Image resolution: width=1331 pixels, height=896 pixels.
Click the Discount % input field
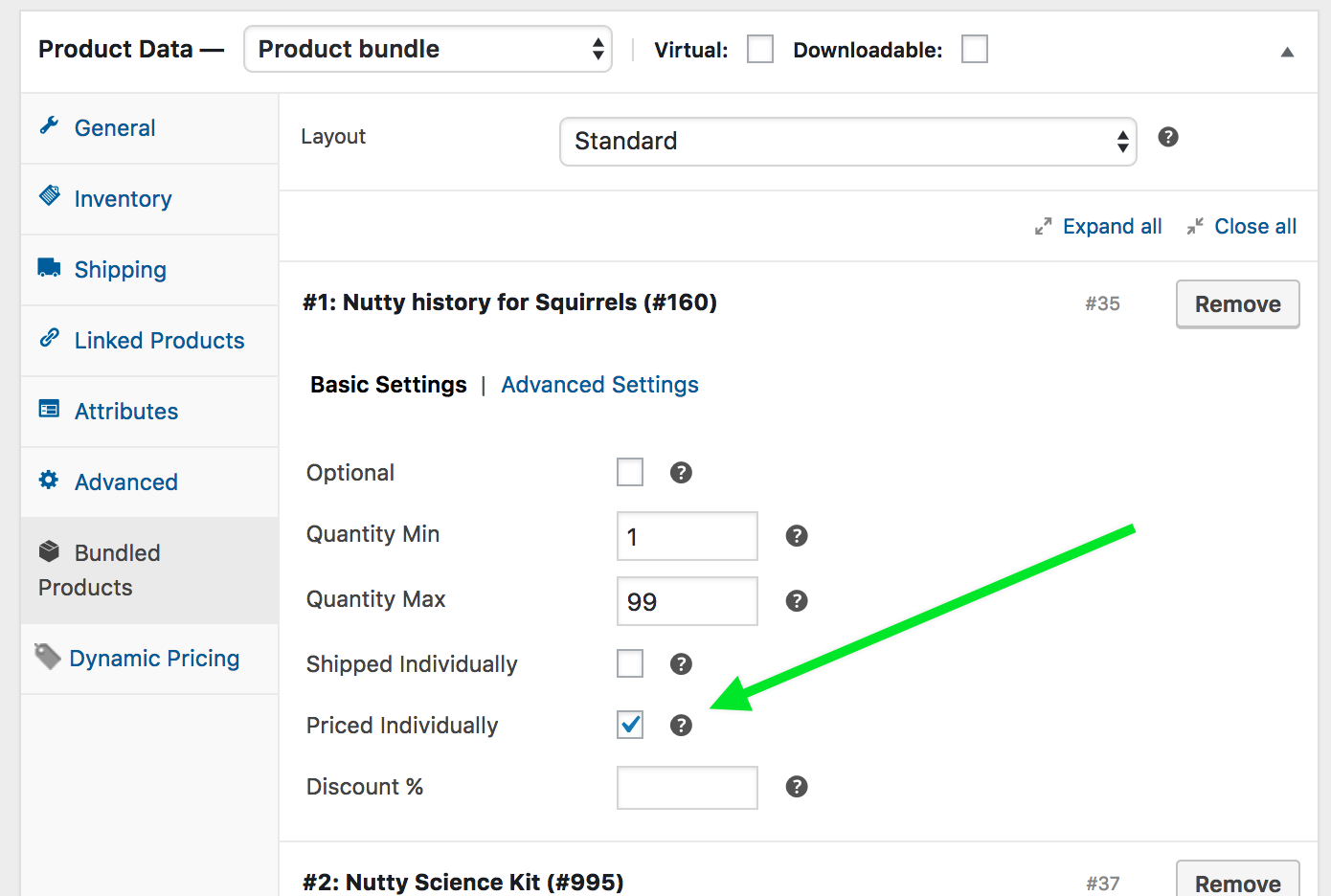coord(687,788)
